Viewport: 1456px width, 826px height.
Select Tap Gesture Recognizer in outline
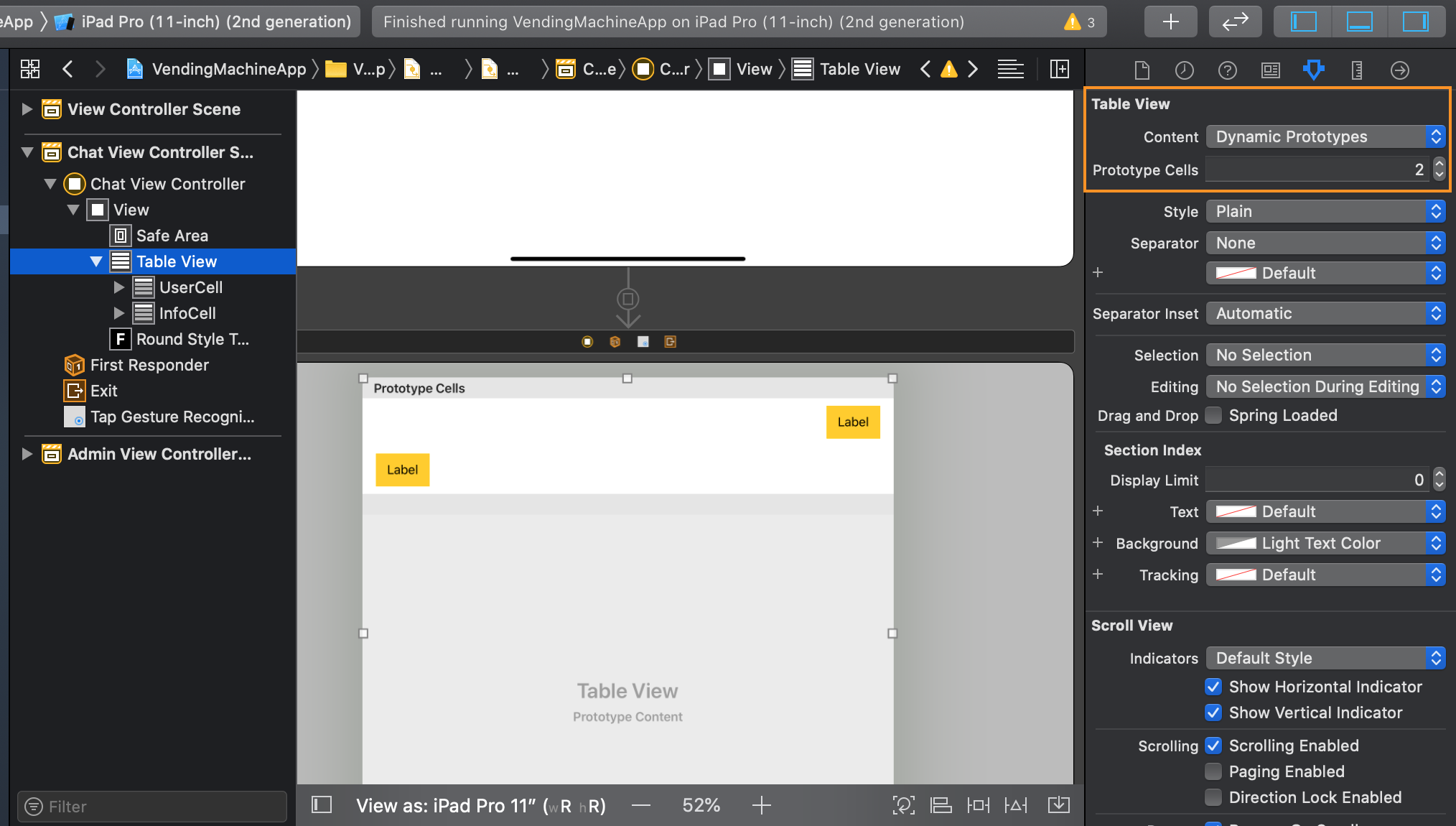click(x=172, y=417)
